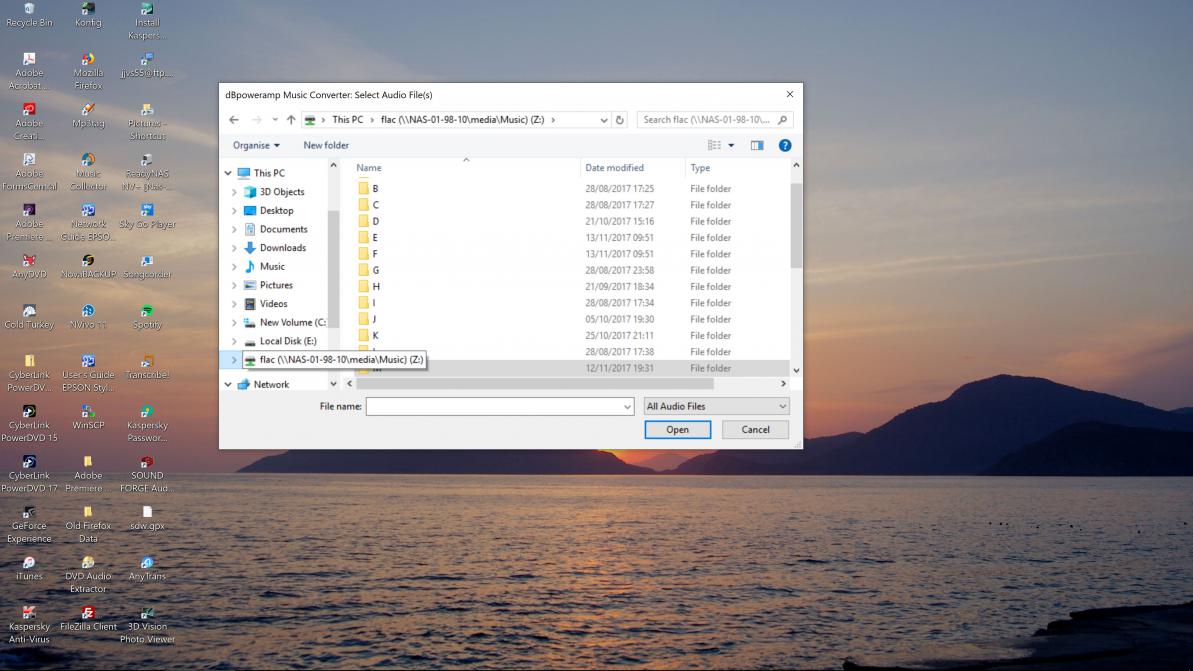Image resolution: width=1193 pixels, height=671 pixels.
Task: Open the view options dropdown
Action: click(731, 145)
